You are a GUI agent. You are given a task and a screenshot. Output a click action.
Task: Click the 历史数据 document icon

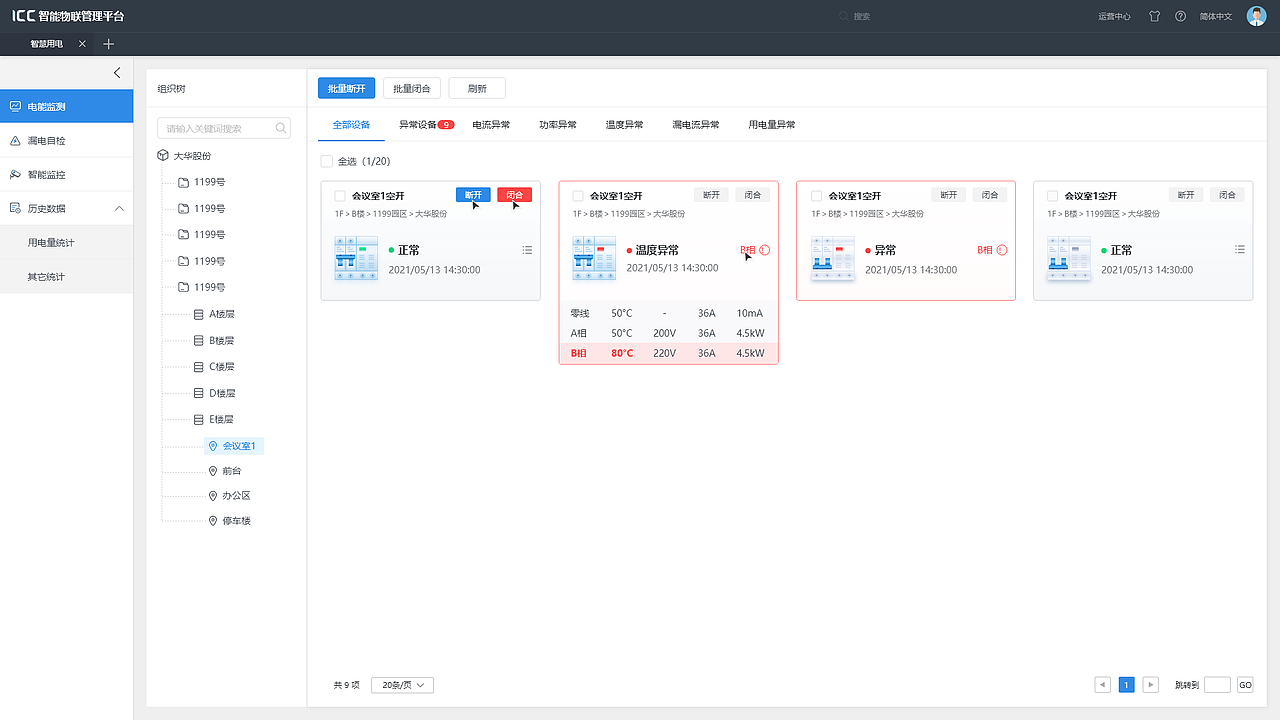[x=15, y=208]
